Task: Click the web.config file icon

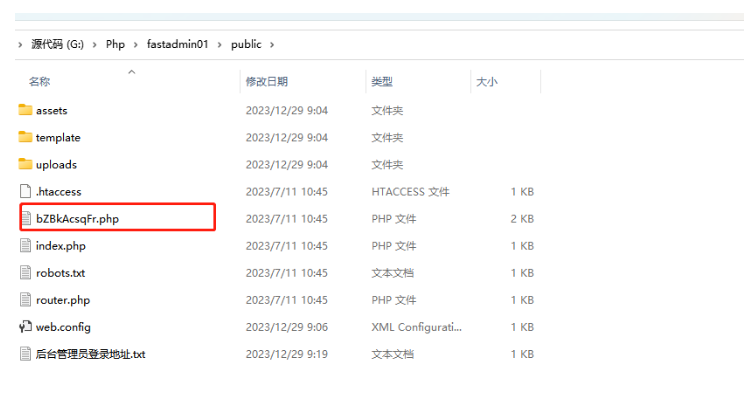Action: pyautogui.click(x=25, y=327)
